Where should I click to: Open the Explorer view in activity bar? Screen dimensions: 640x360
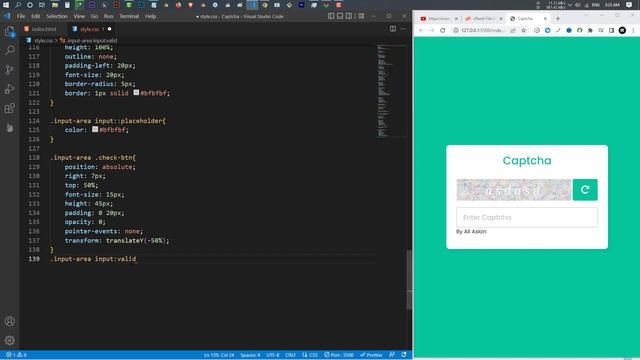(9, 31)
